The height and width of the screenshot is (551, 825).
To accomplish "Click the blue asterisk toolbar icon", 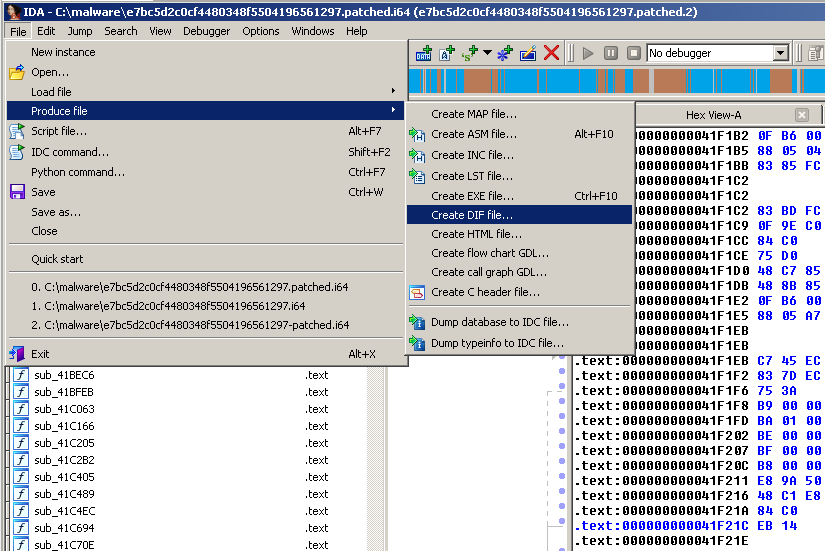I will pos(504,53).
